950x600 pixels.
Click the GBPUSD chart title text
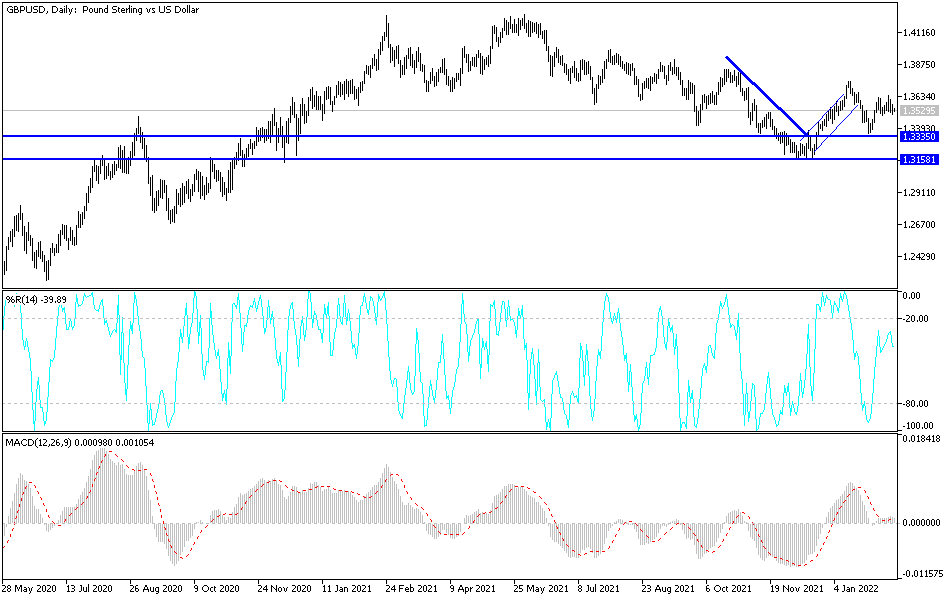(100, 11)
